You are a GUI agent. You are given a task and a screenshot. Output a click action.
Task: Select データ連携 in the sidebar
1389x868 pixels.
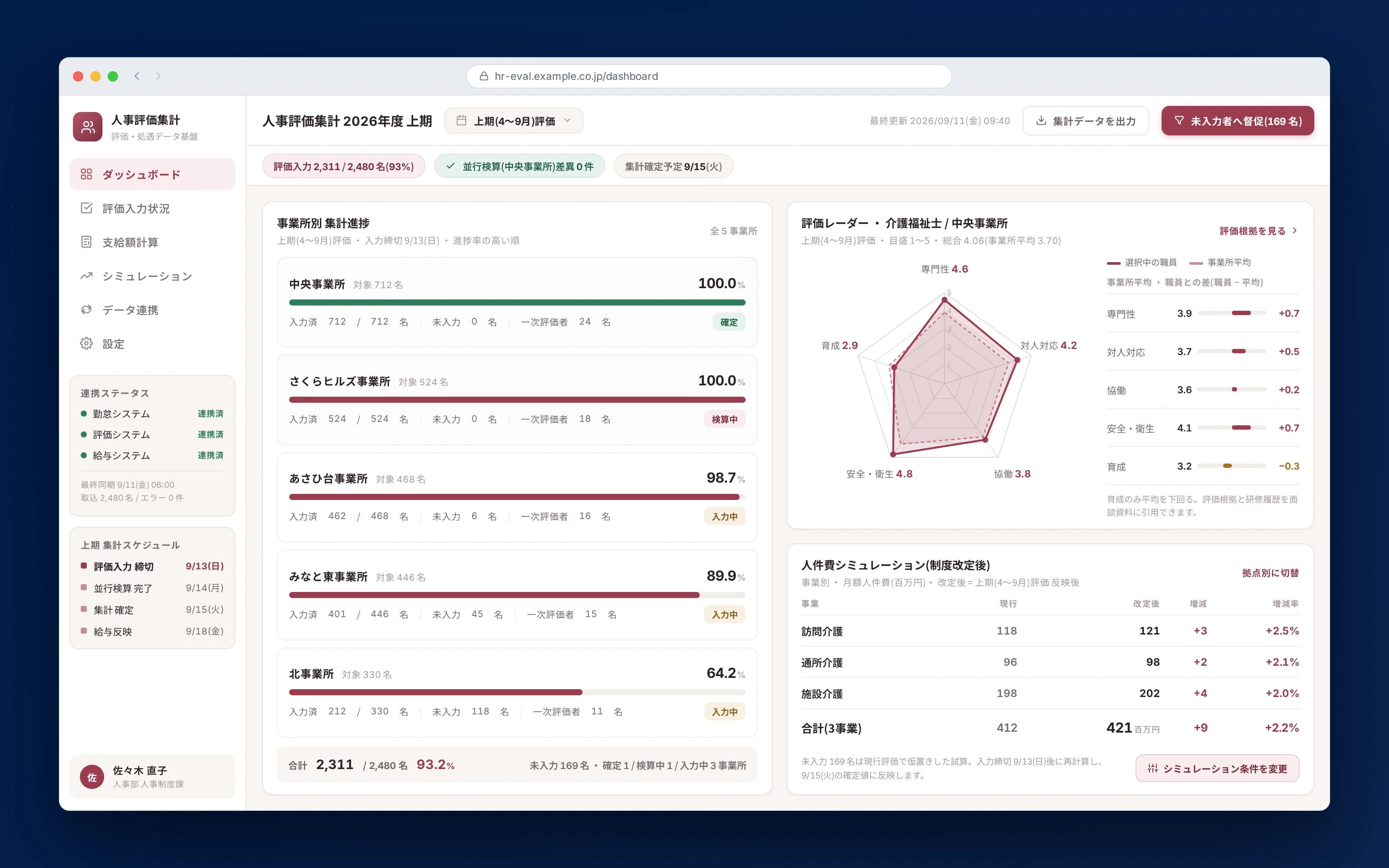[152, 309]
